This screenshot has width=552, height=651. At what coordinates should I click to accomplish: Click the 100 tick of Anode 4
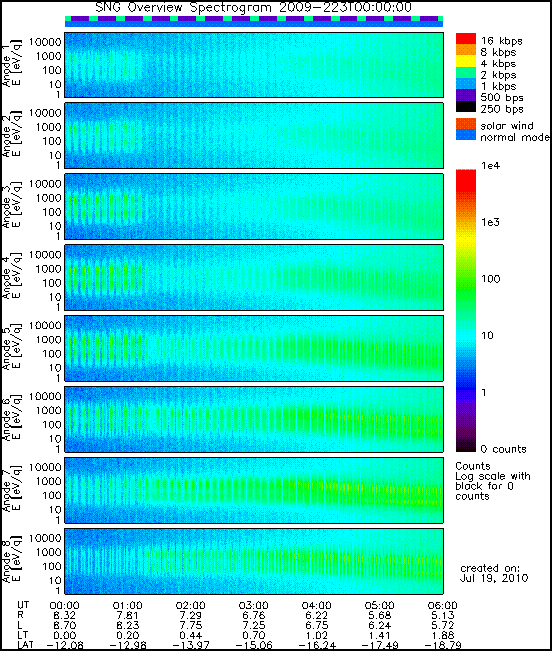click(x=51, y=283)
